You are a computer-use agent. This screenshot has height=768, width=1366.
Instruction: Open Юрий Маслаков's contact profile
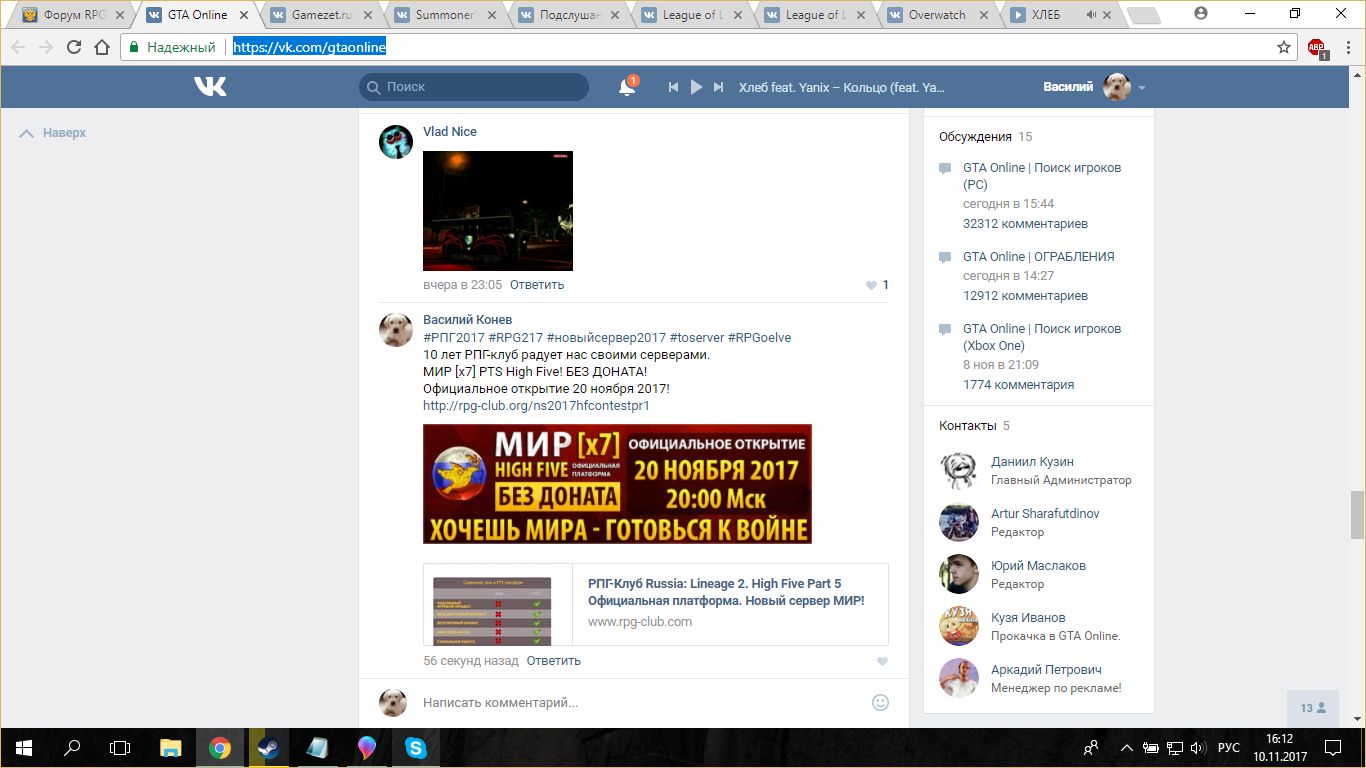click(1038, 566)
